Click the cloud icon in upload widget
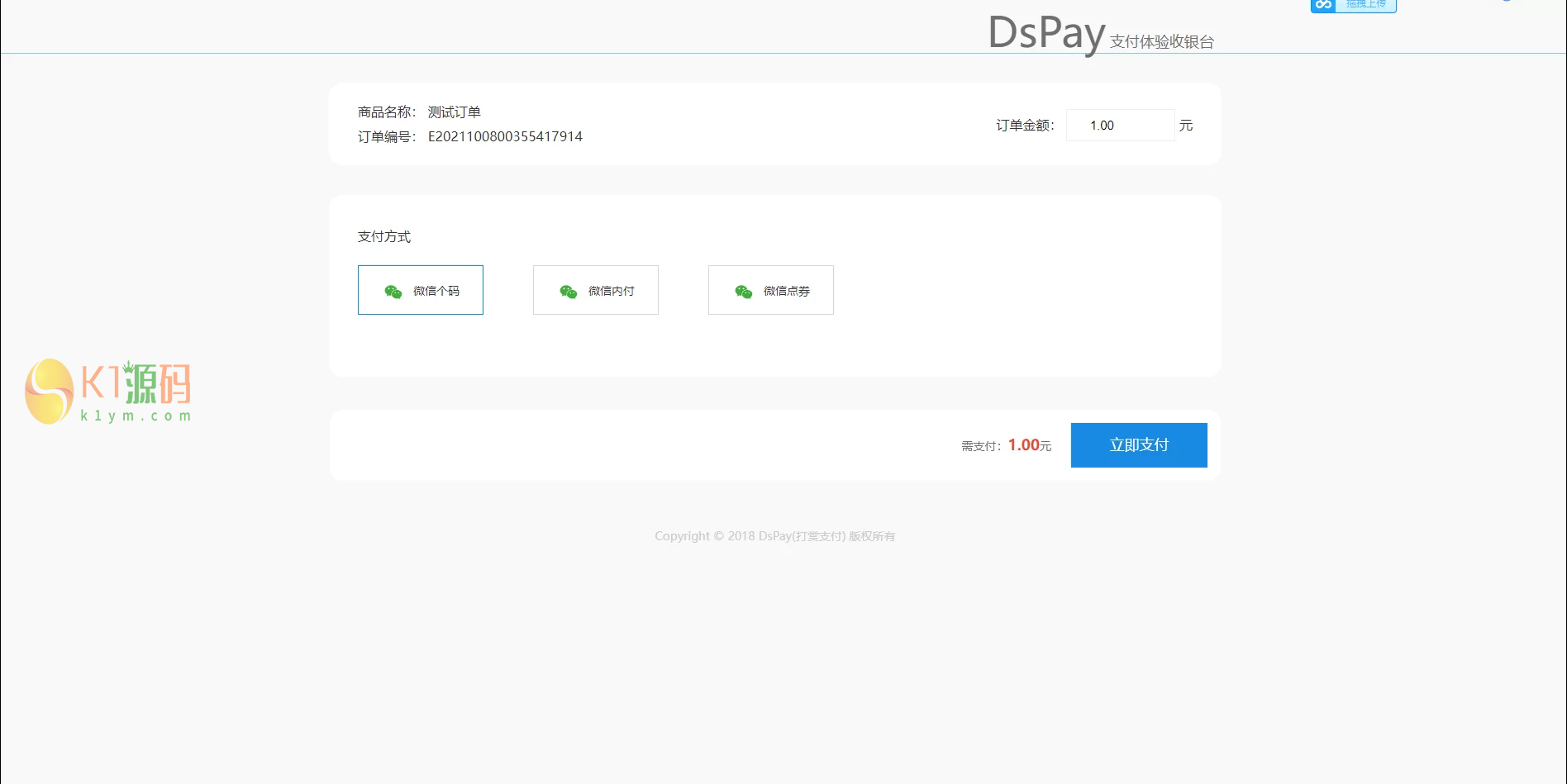1567x784 pixels. point(1323,5)
